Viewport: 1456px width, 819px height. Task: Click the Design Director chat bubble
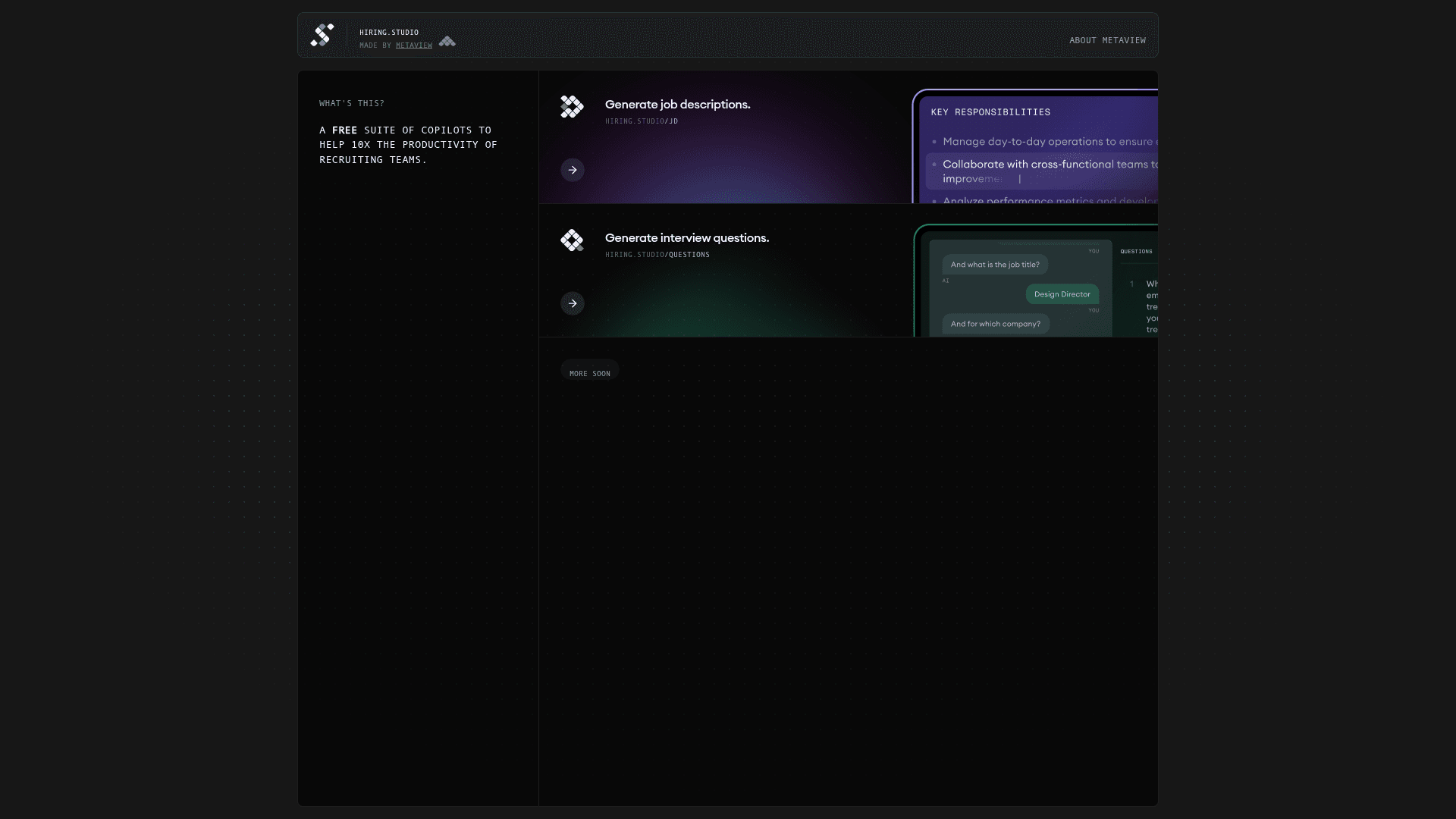tap(1062, 294)
